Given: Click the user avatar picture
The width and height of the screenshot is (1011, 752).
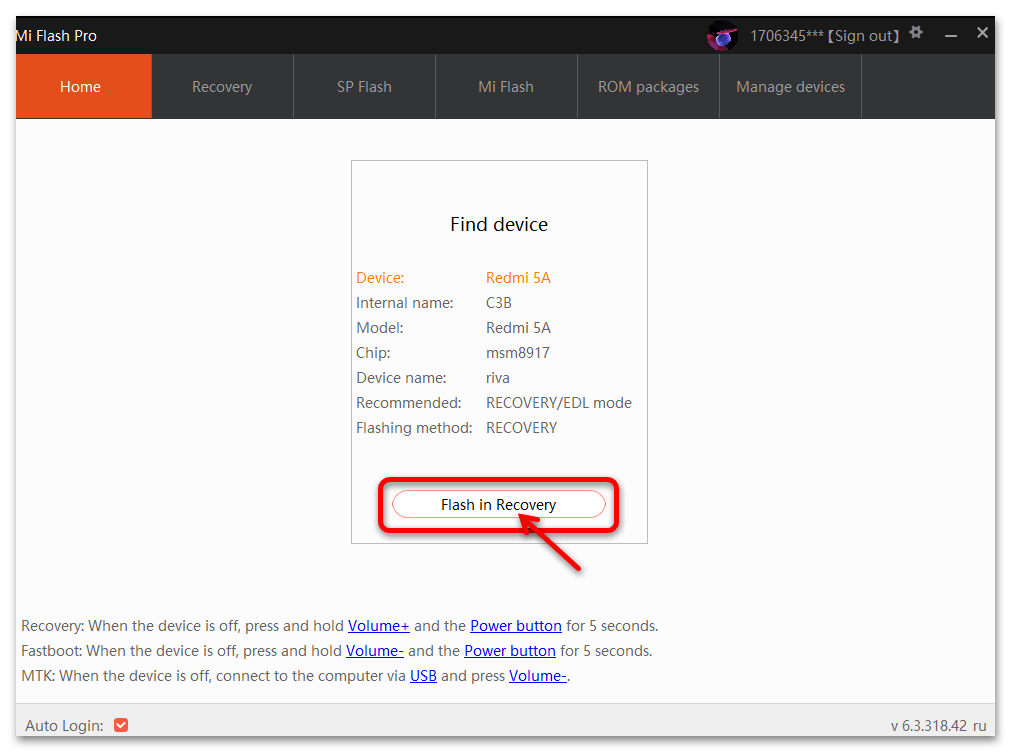Looking at the screenshot, I should pyautogui.click(x=722, y=35).
